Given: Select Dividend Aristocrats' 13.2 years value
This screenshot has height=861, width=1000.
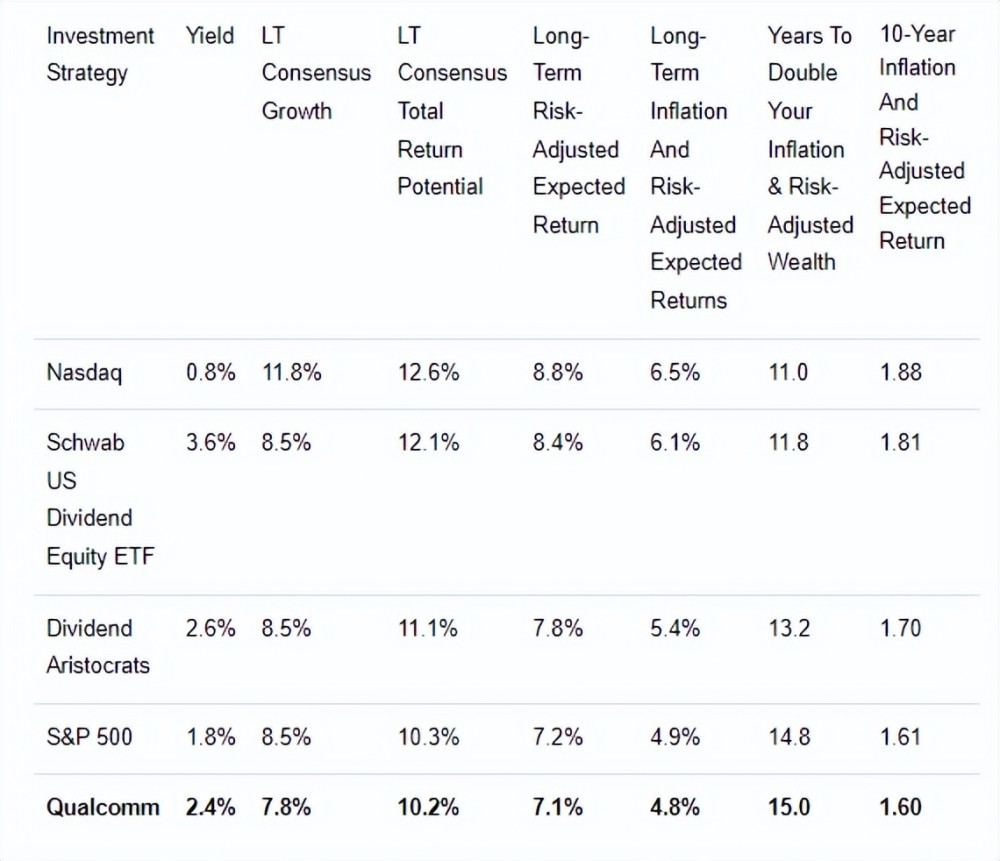Looking at the screenshot, I should 788,628.
